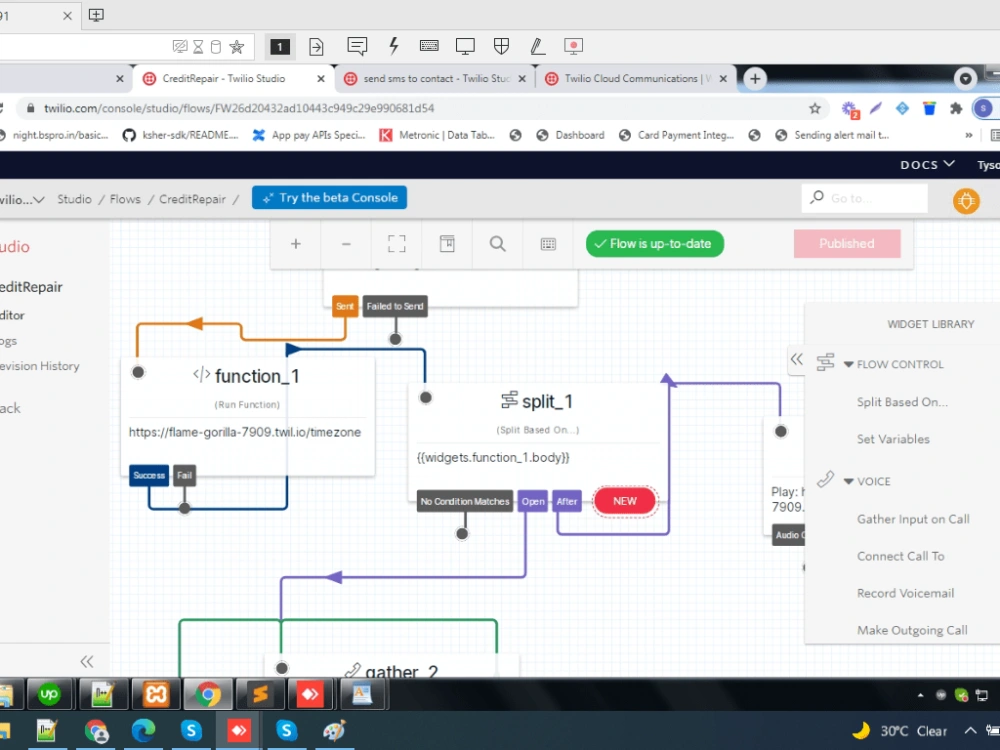Click the Failed to Send transition label
The image size is (1000, 750).
tap(395, 306)
